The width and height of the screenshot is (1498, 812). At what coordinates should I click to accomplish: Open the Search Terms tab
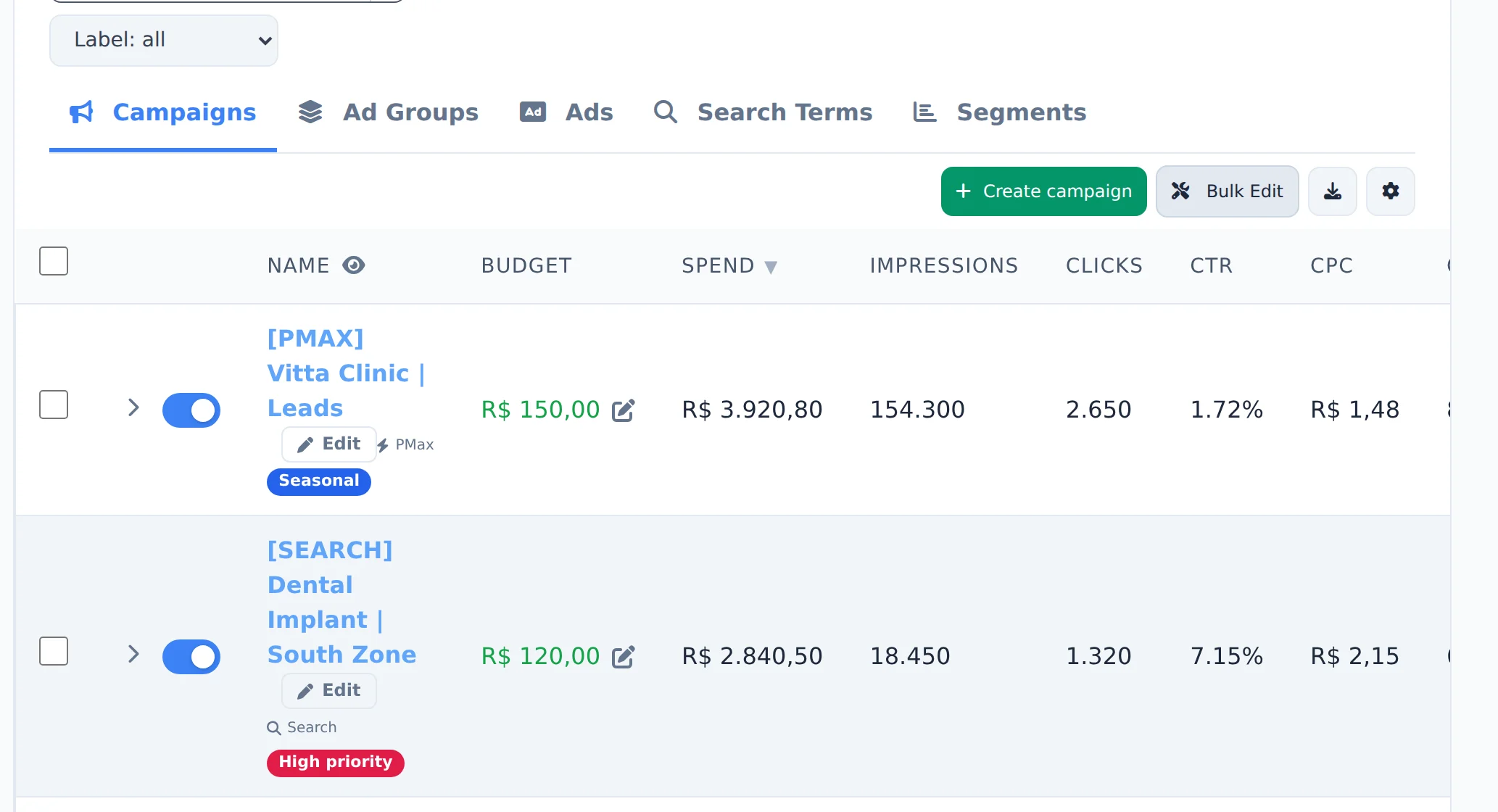click(x=763, y=112)
